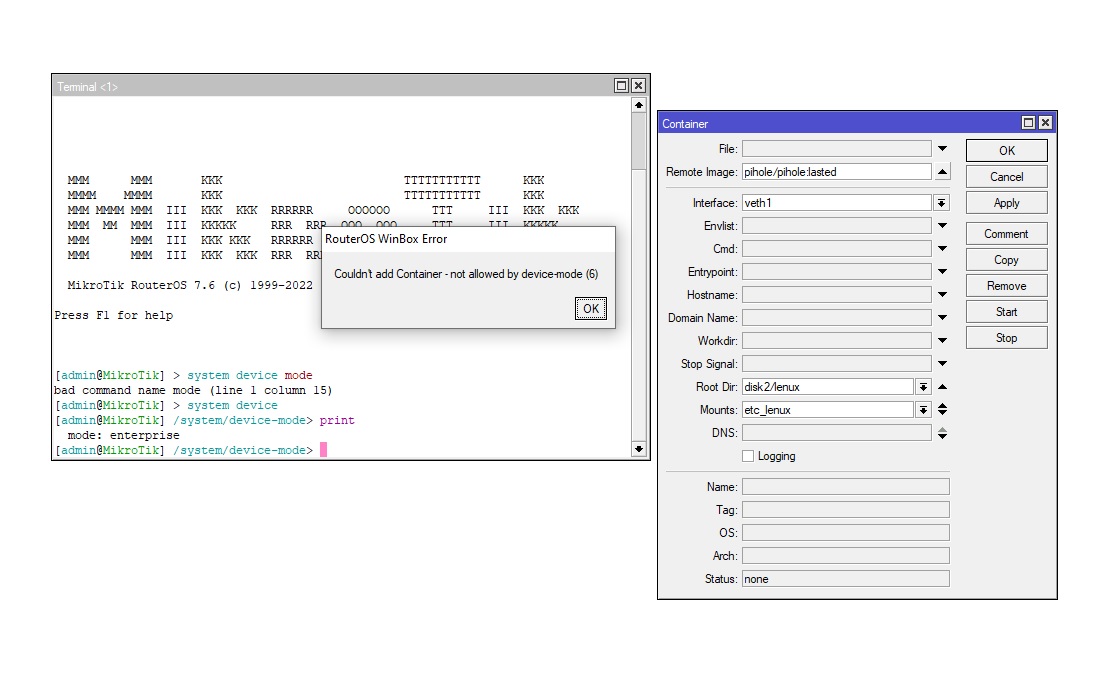
Task: Click the 'mode: enterprise' output line
Action: coord(124,435)
